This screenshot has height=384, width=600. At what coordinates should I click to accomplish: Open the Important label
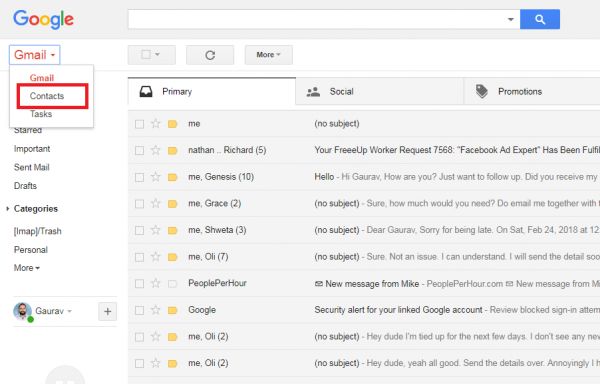click(x=32, y=149)
